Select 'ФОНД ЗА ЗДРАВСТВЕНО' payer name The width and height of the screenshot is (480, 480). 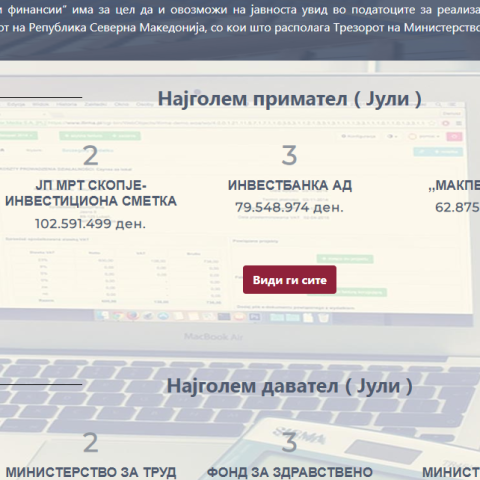(x=289, y=472)
